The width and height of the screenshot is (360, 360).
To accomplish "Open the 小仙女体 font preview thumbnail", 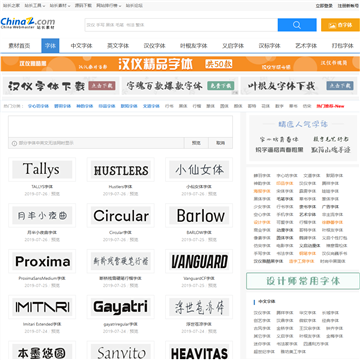I will 199,169.
